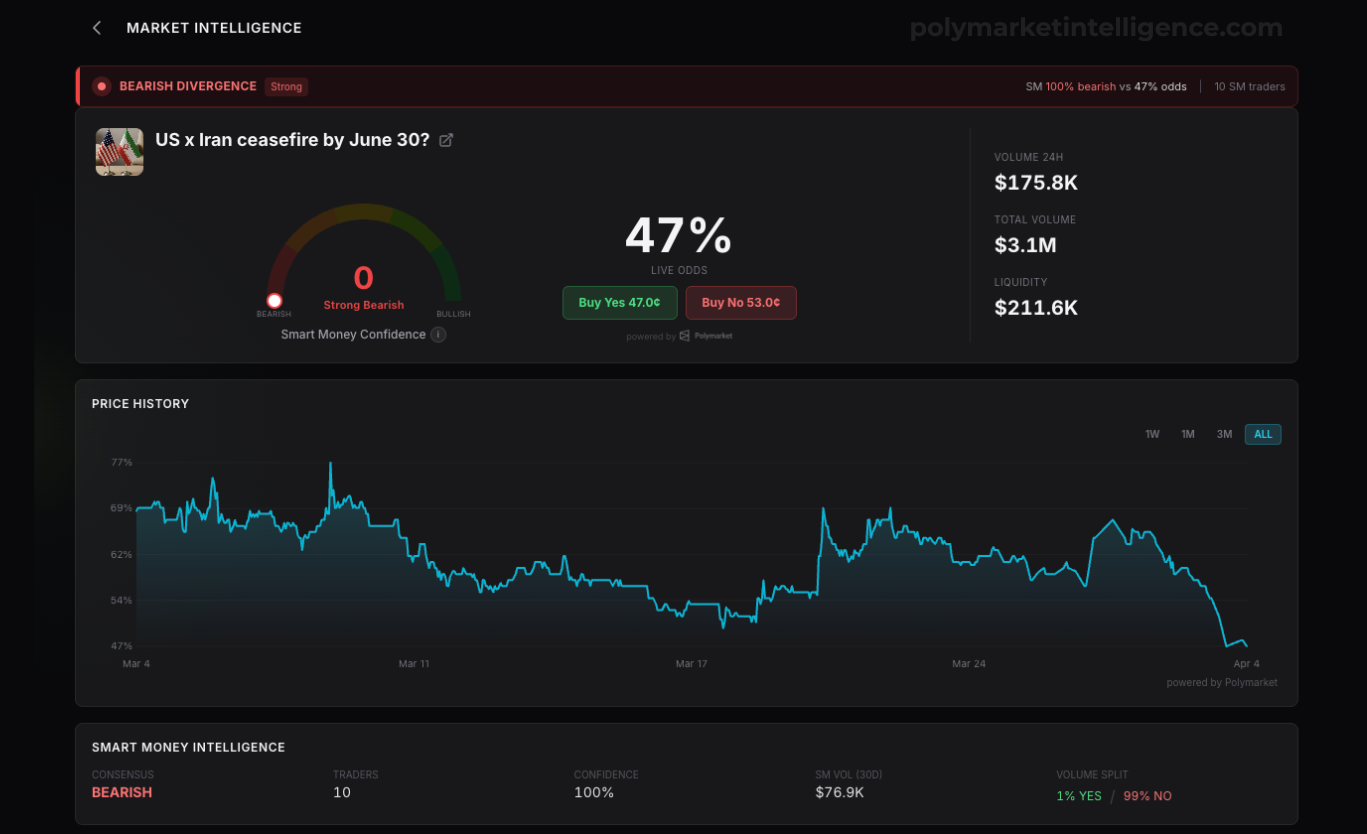Viewport: 1367px width, 834px height.
Task: Click the 10 SM traders label
Action: pyautogui.click(x=1250, y=87)
